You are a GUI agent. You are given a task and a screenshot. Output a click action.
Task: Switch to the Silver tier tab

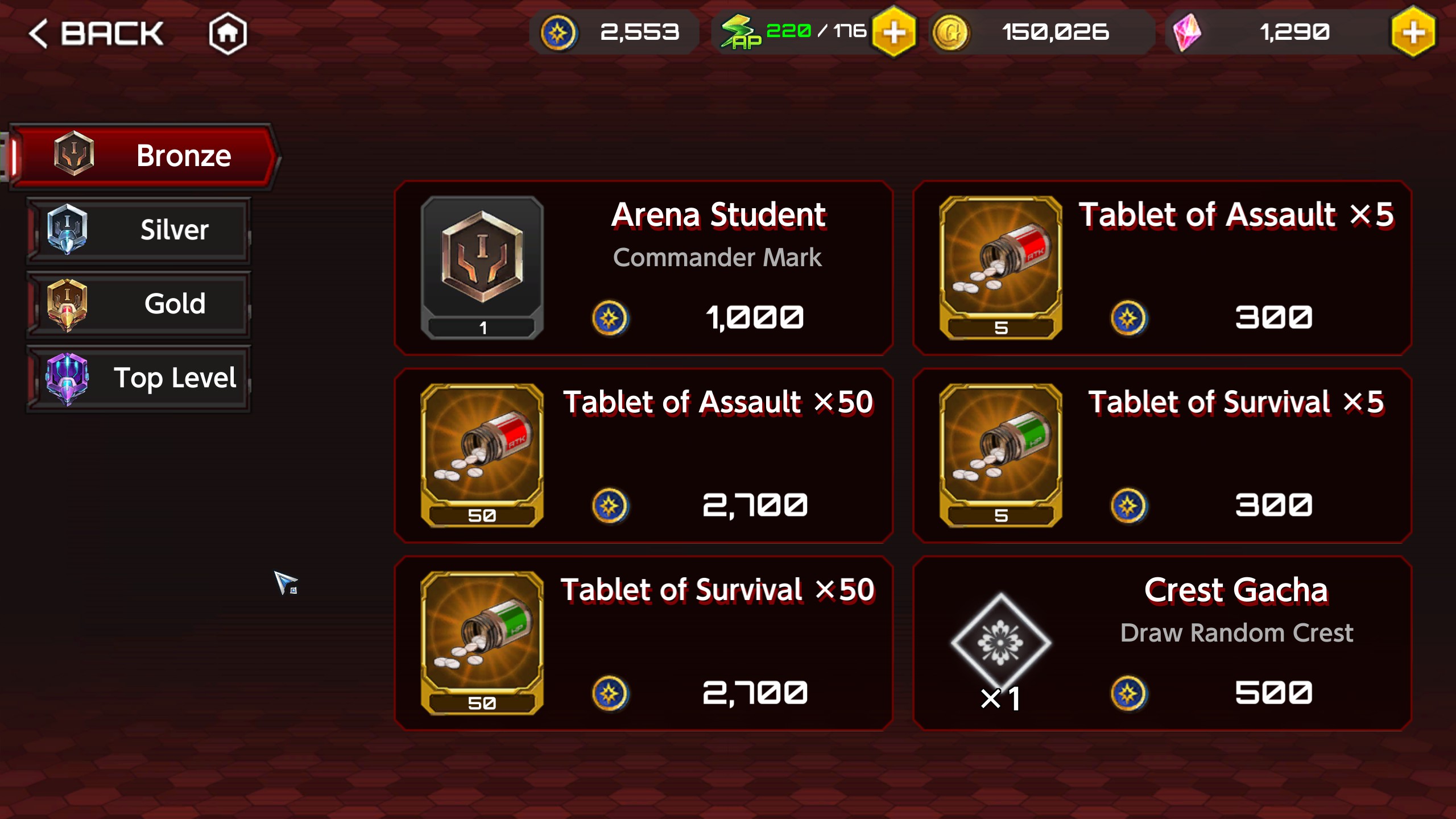click(138, 230)
